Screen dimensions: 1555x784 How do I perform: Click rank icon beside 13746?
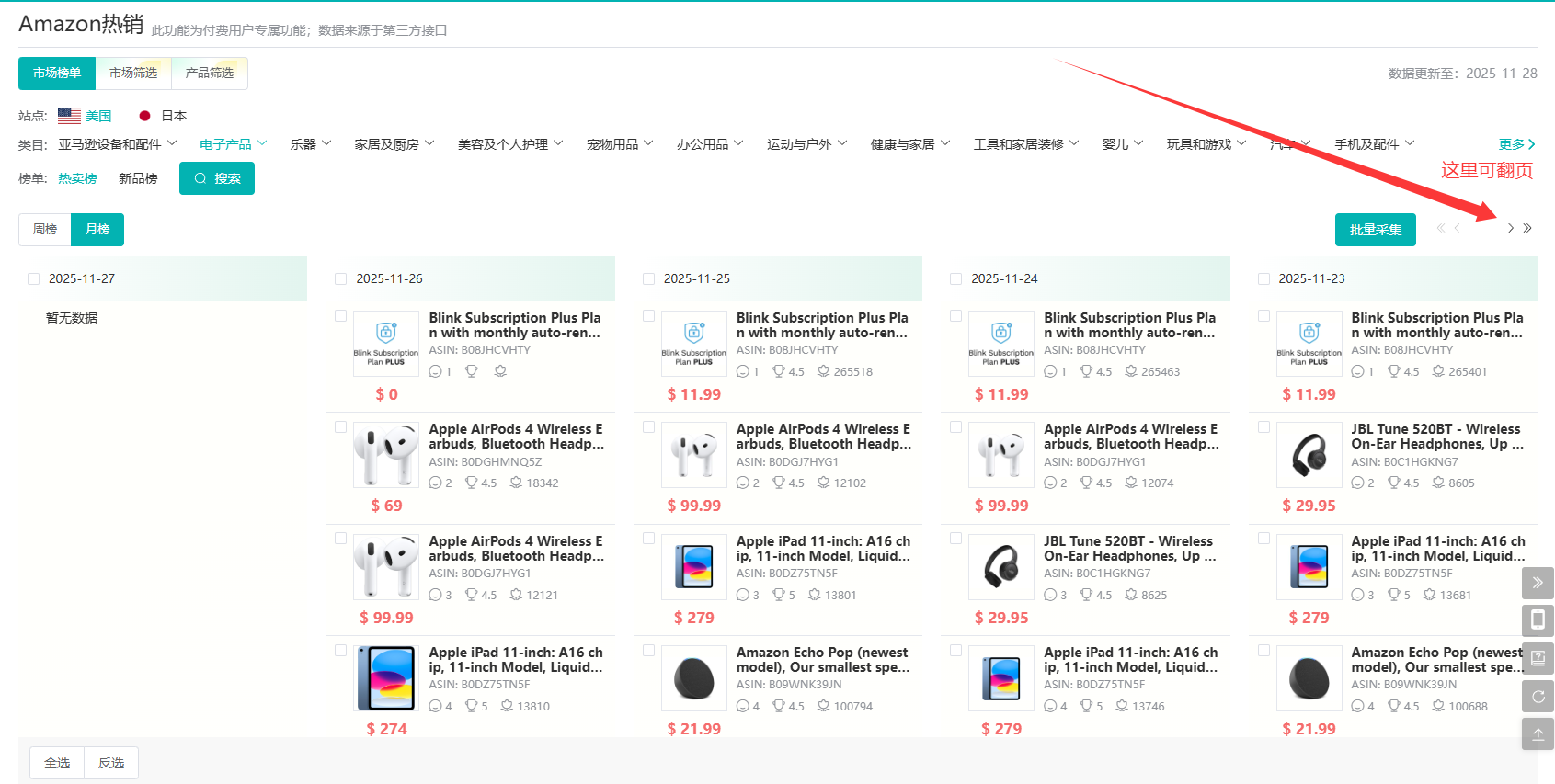click(1122, 706)
